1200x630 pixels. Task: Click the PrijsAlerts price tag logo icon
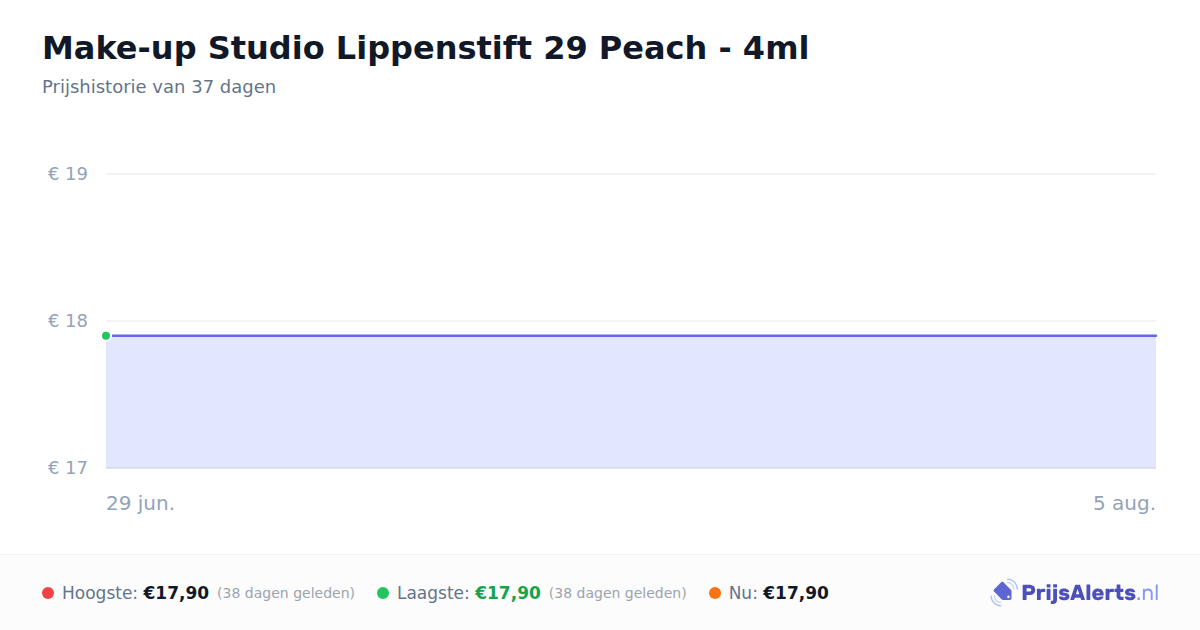[1003, 593]
